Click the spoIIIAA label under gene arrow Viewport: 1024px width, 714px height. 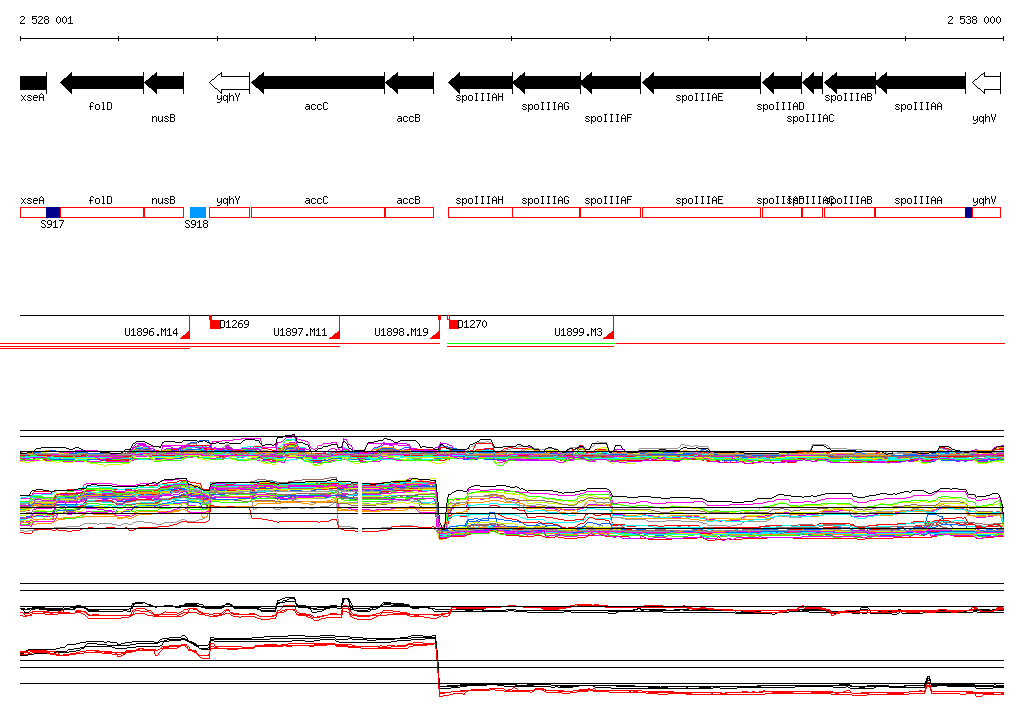[x=918, y=106]
